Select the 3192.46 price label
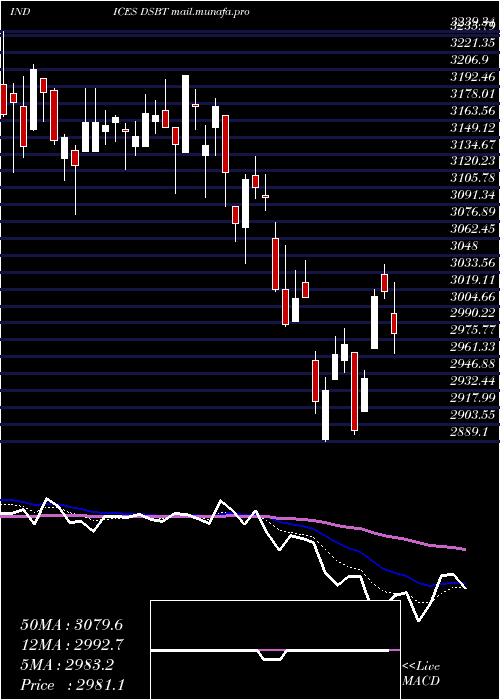Screen dimensions: 500x700 click(473, 77)
